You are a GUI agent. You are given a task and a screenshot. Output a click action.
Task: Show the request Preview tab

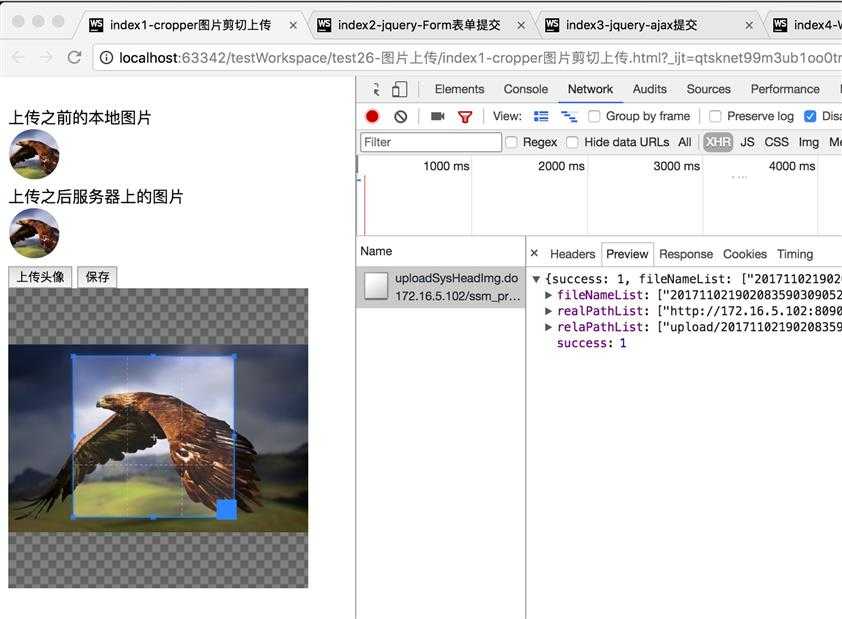pos(627,254)
